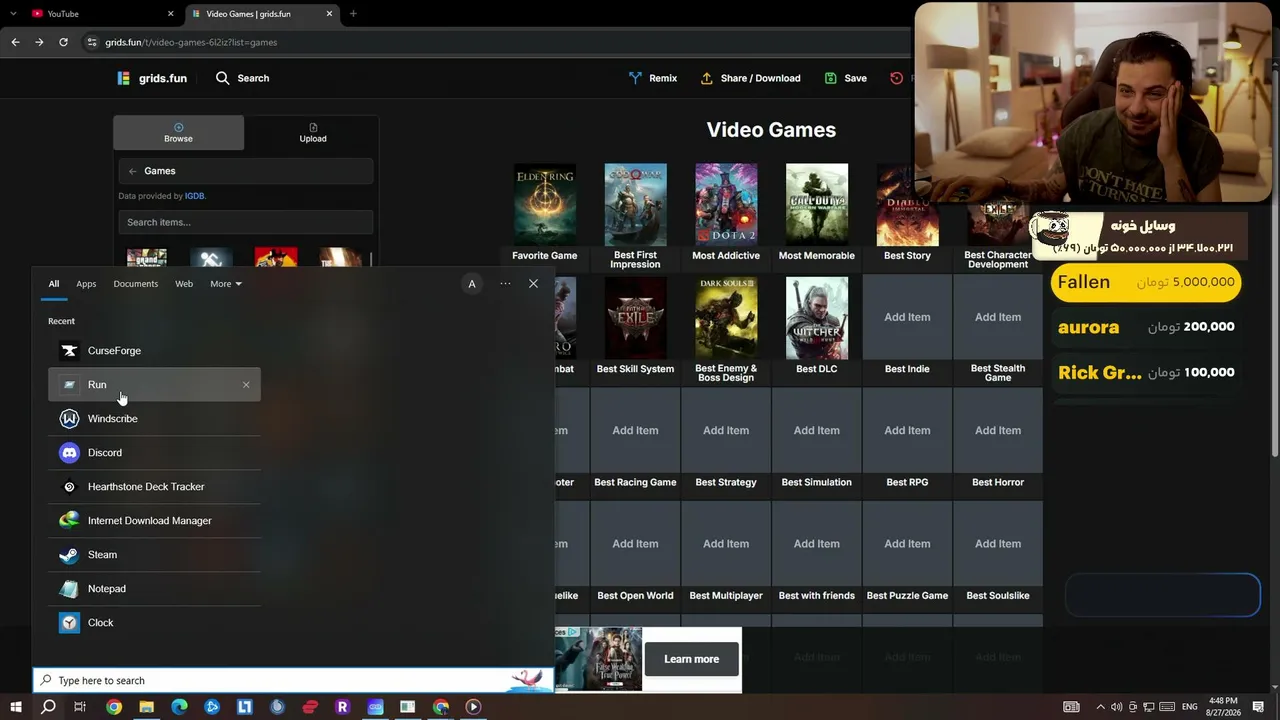This screenshot has width=1280, height=720.
Task: Open Internet Download Manager
Action: (x=154, y=521)
